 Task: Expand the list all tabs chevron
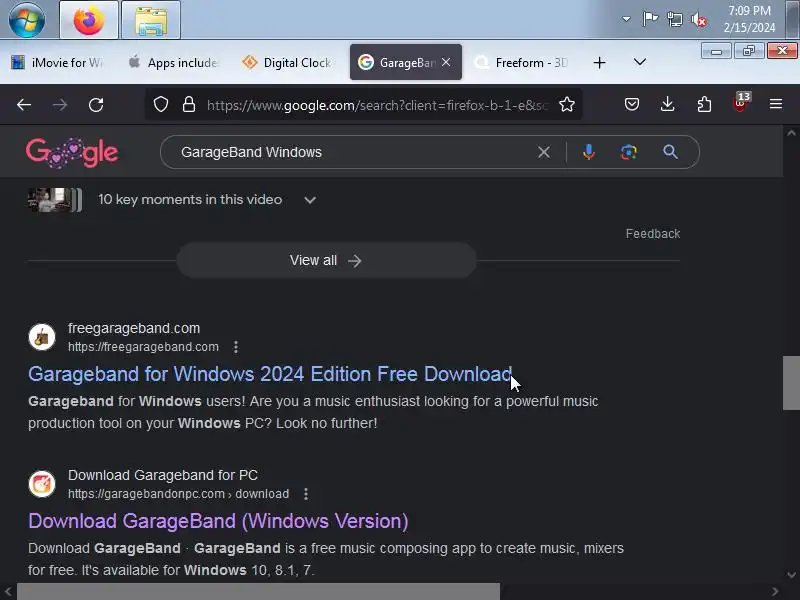pyautogui.click(x=640, y=62)
